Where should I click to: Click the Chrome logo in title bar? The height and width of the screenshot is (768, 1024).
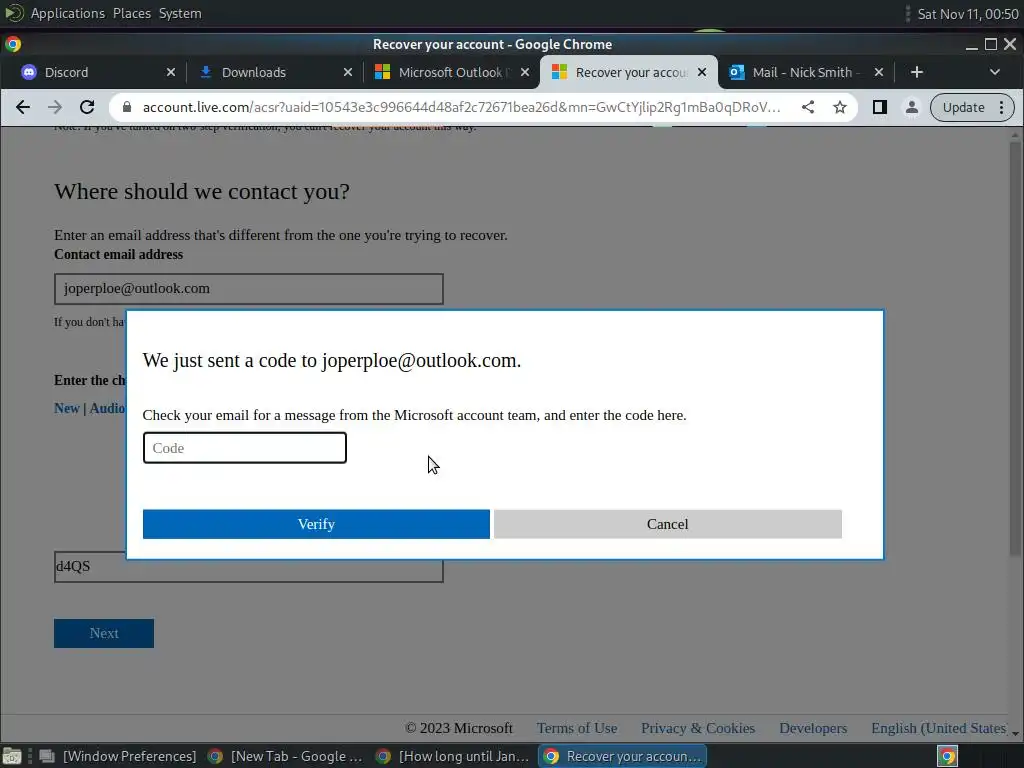tap(13, 44)
